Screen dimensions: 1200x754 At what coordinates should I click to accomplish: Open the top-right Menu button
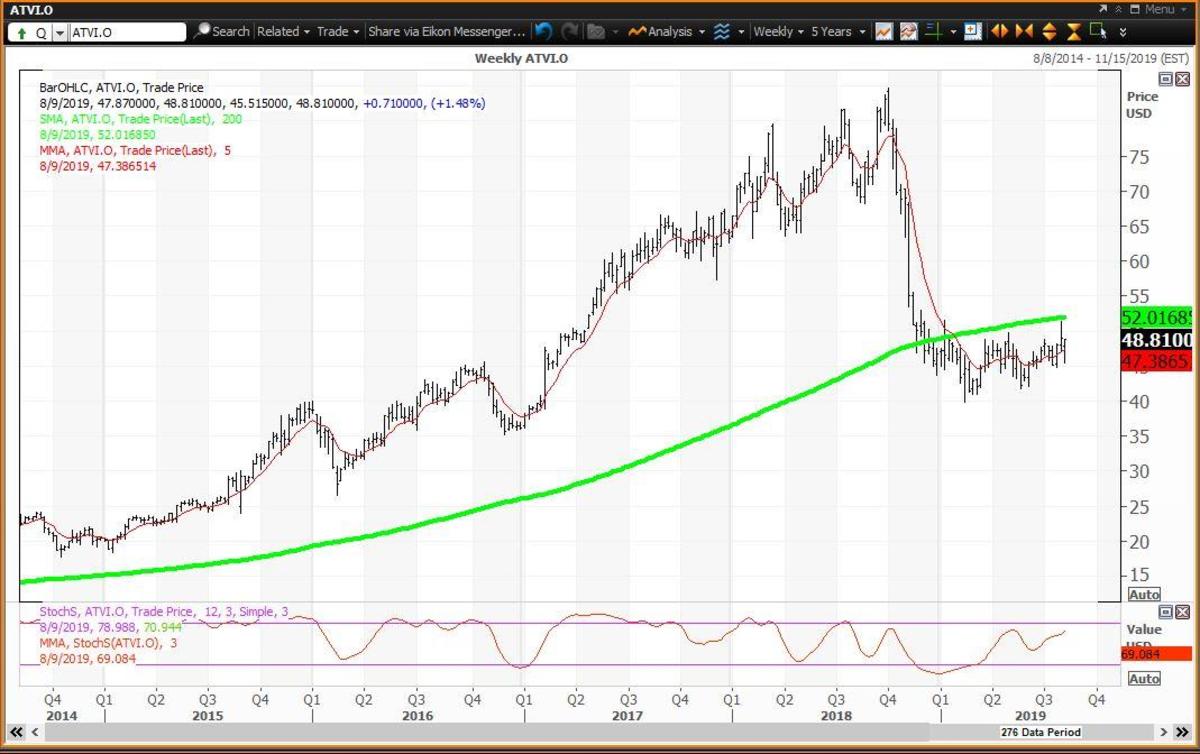1153,9
